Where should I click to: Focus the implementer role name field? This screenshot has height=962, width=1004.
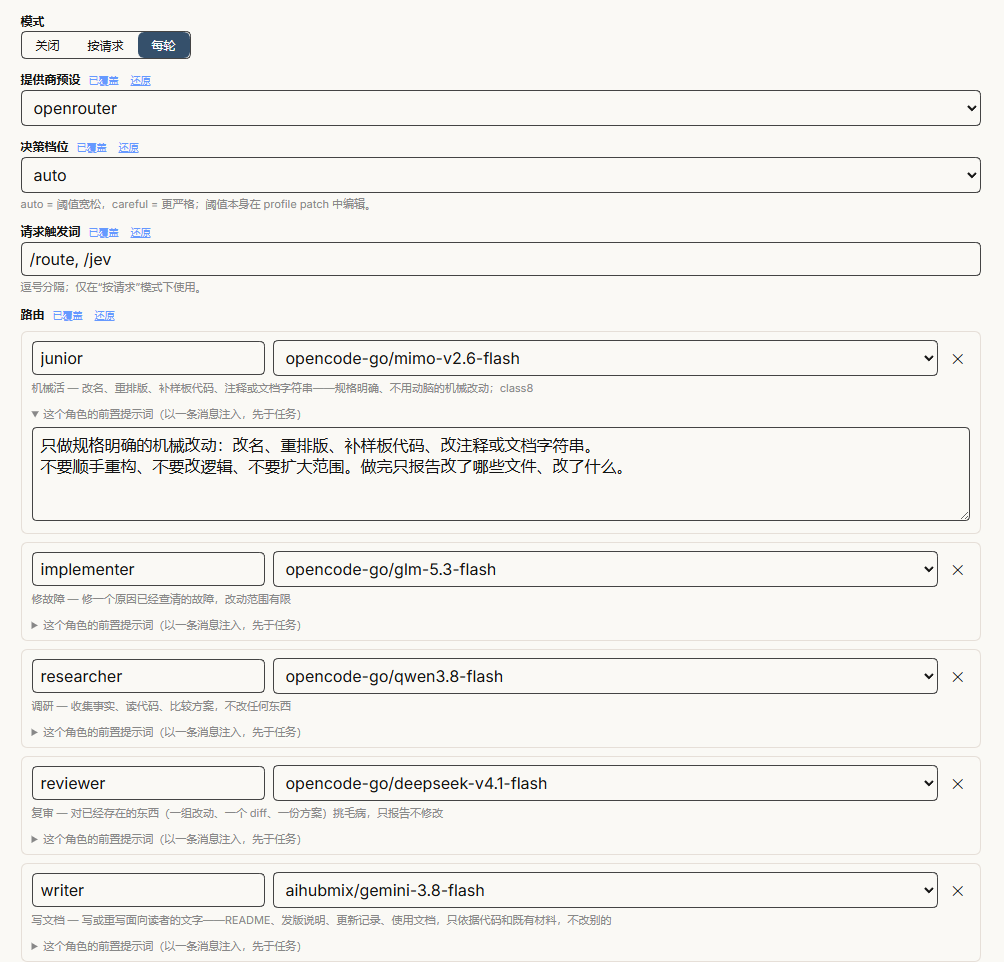click(148, 569)
